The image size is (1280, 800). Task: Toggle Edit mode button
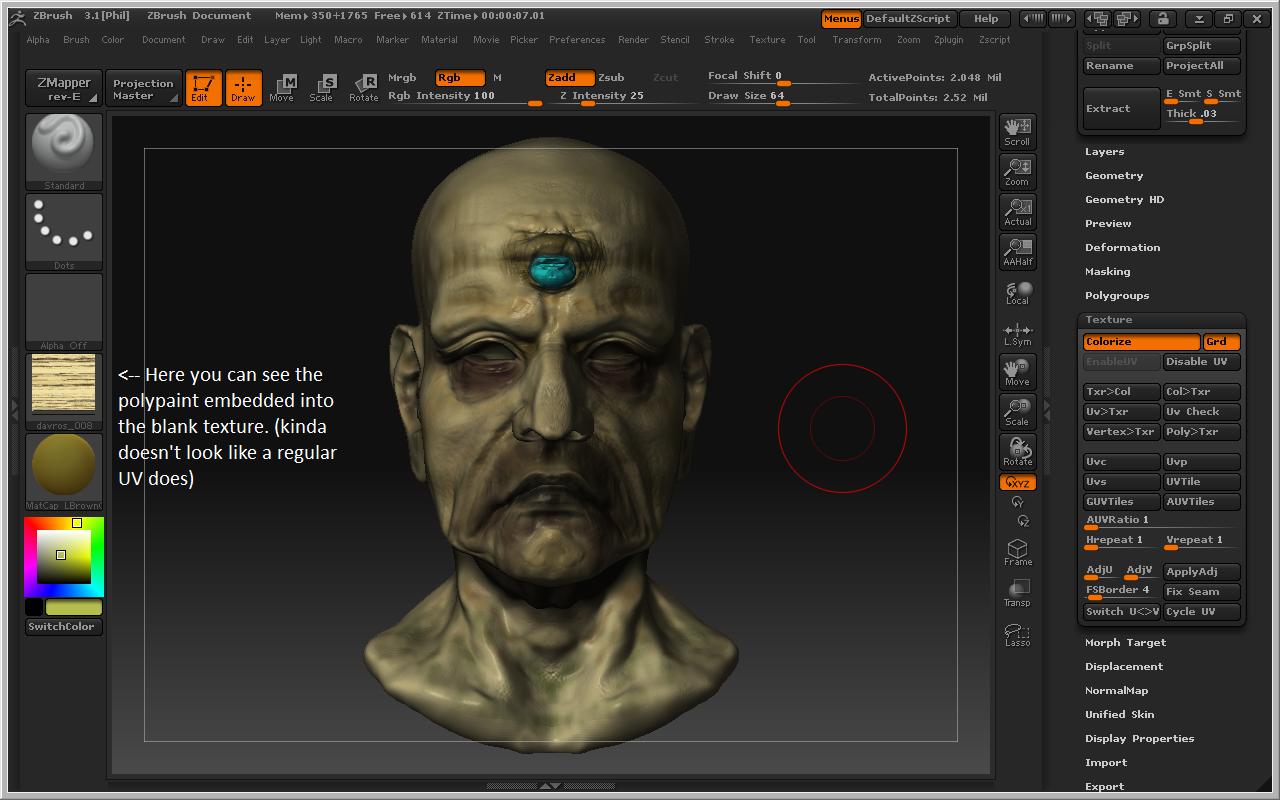pos(204,88)
